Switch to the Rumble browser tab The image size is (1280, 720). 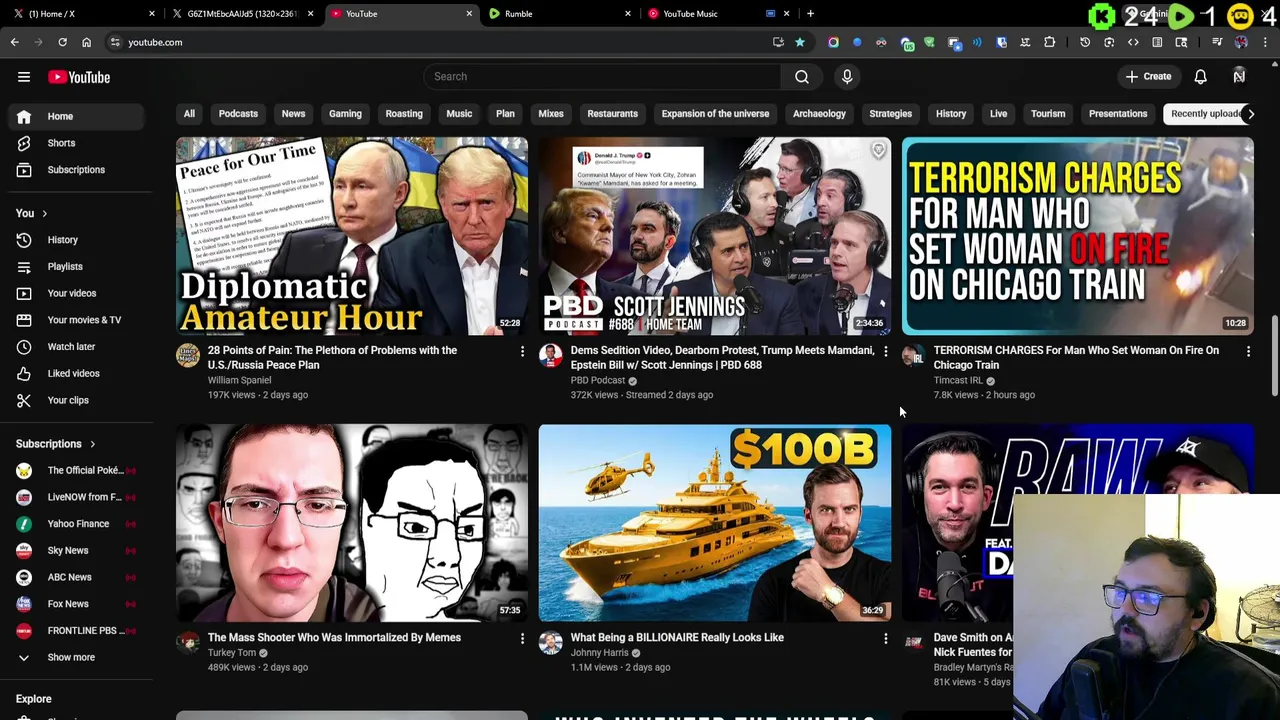[558, 14]
